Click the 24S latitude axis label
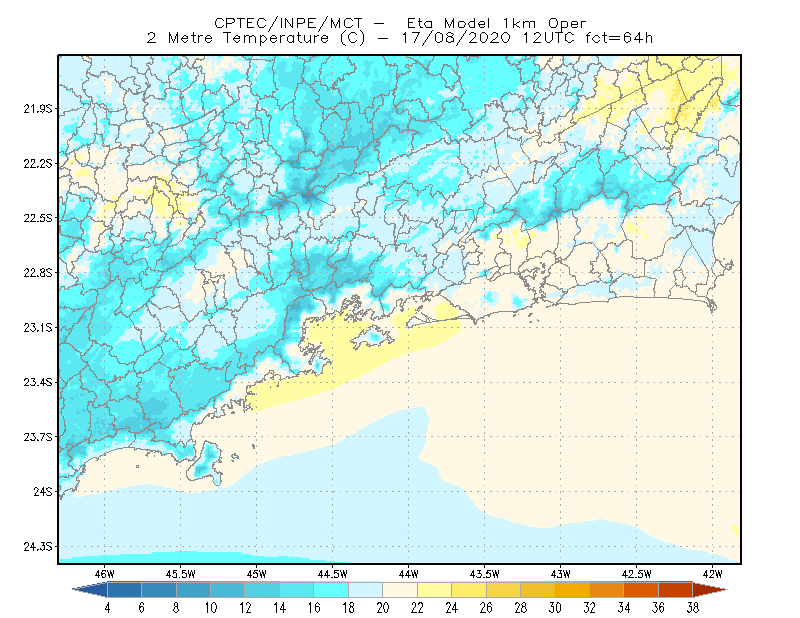 tap(43, 491)
